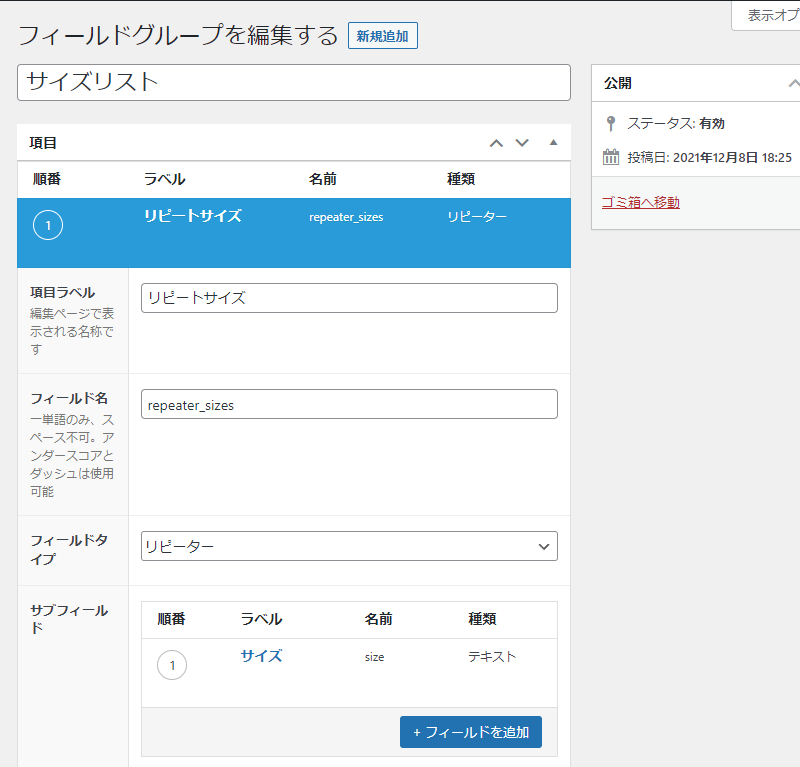Open the リピートサイズ field label link
The width and height of the screenshot is (800, 767).
193,216
